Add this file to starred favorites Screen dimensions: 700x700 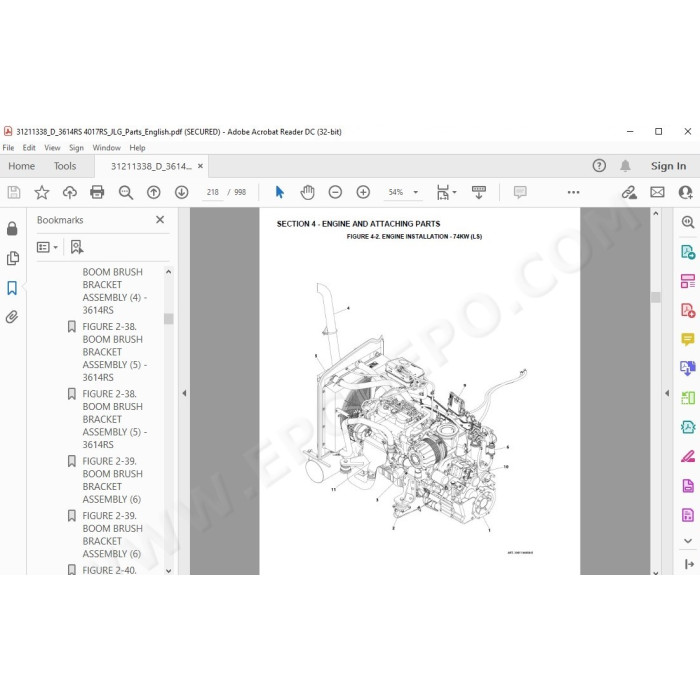[x=42, y=192]
